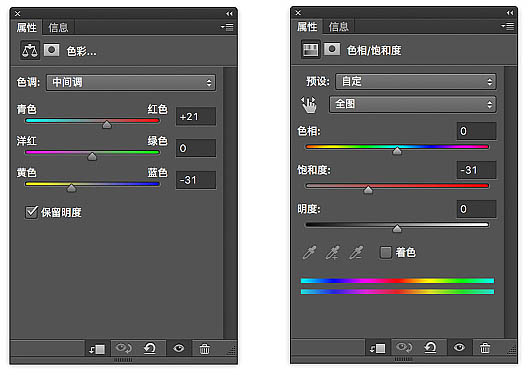Screen dimensions: 528x375
Task: Open the 色调 中间调 dropdown
Action: tap(131, 82)
